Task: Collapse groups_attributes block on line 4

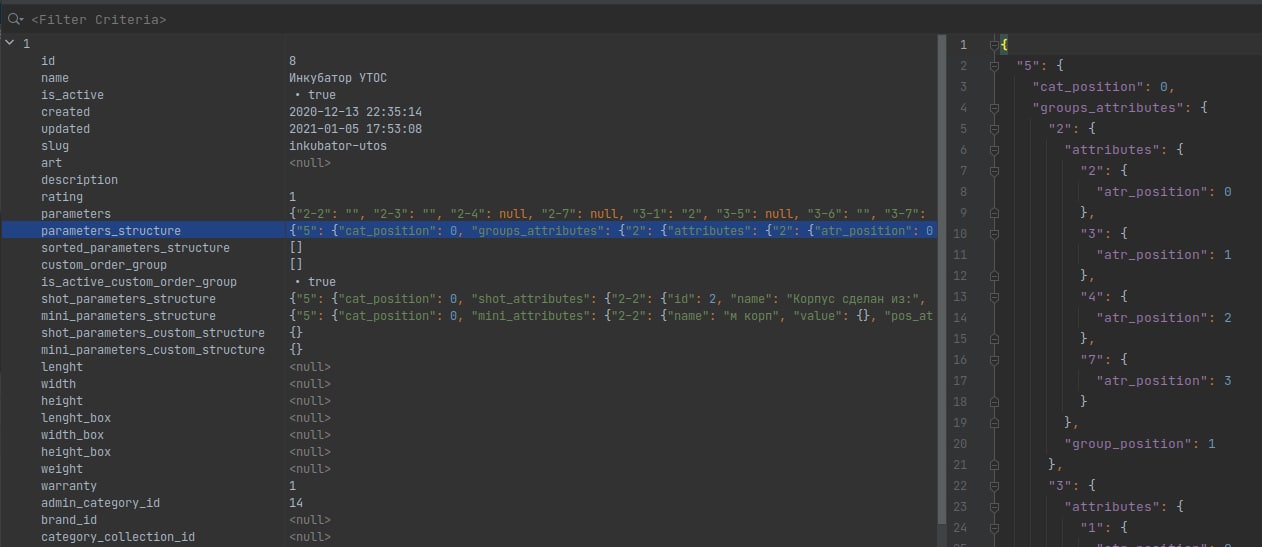Action: tap(994, 108)
